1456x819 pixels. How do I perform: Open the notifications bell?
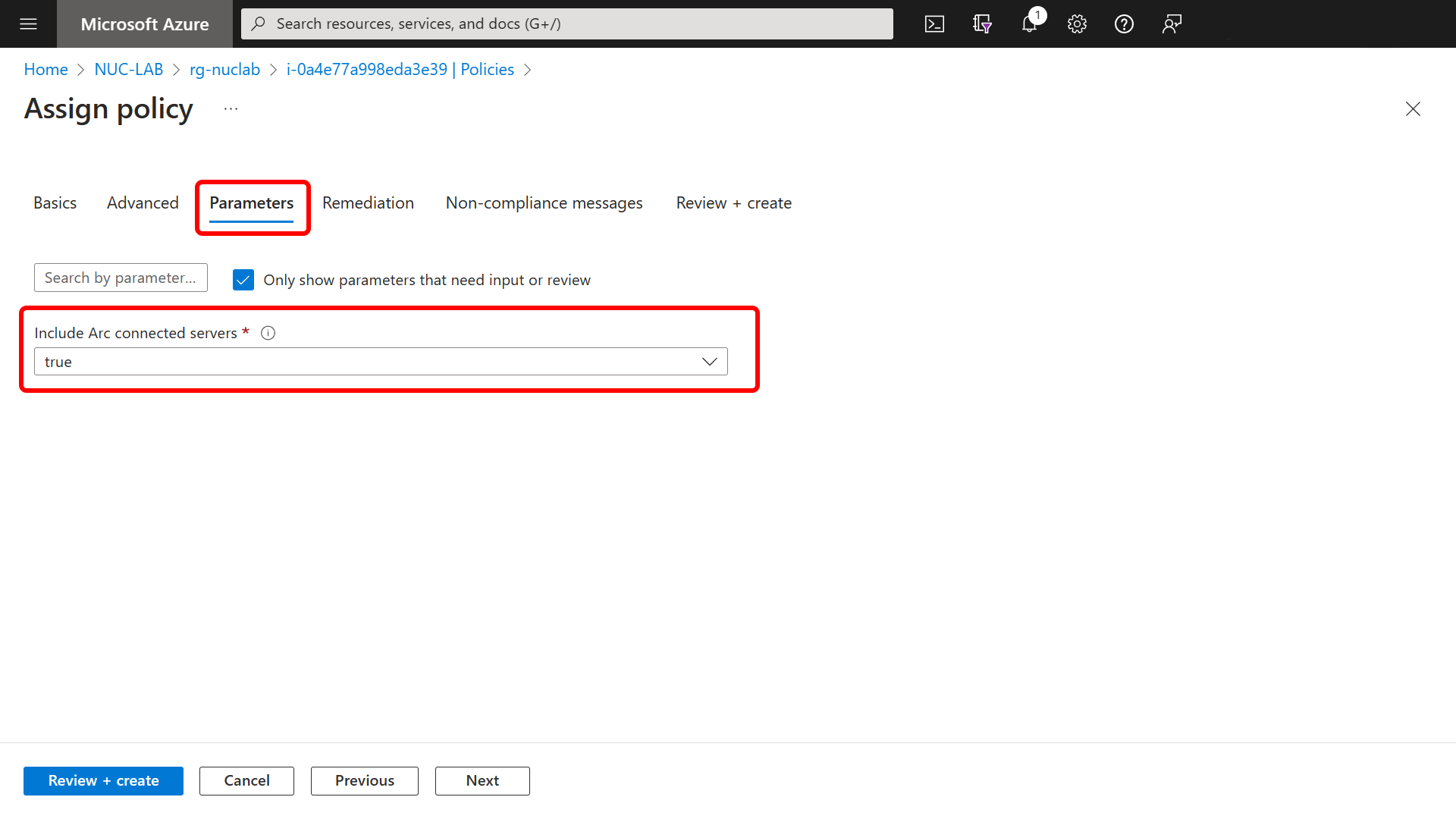pos(1030,24)
